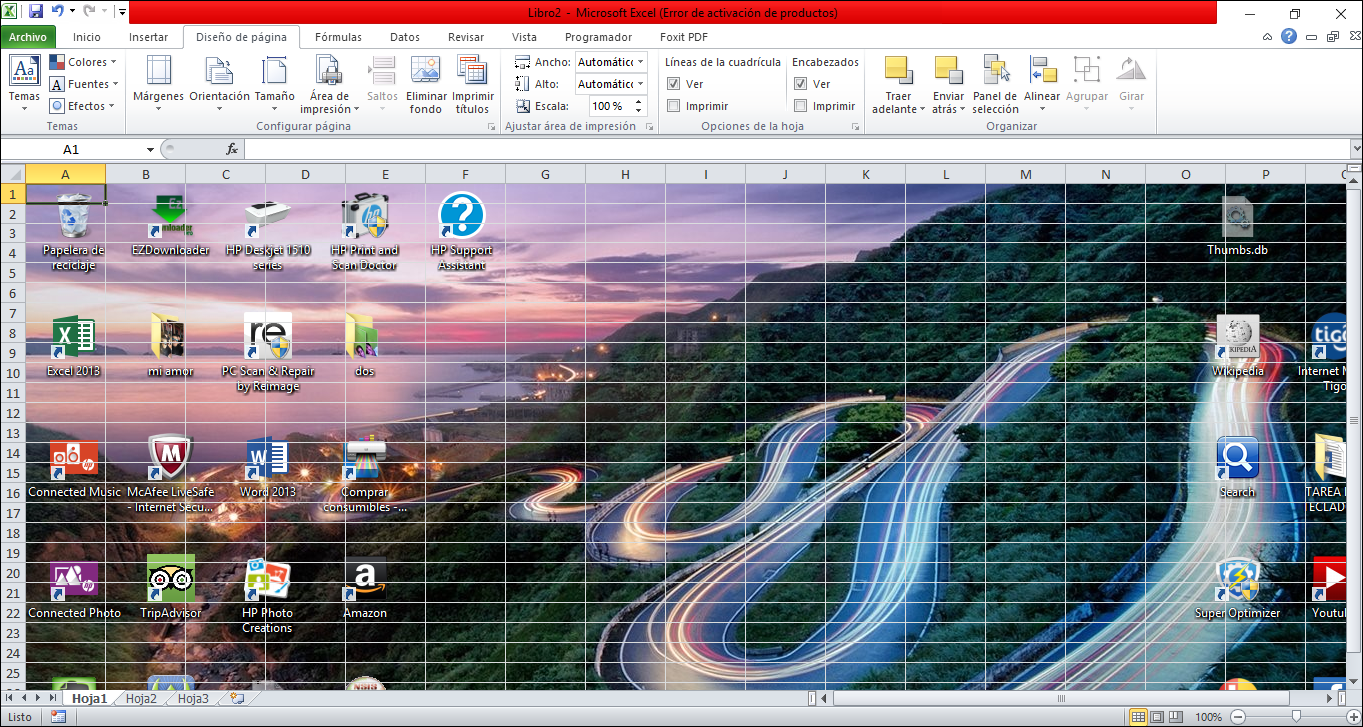The width and height of the screenshot is (1363, 727).
Task: Select row header 10
Action: [x=13, y=373]
